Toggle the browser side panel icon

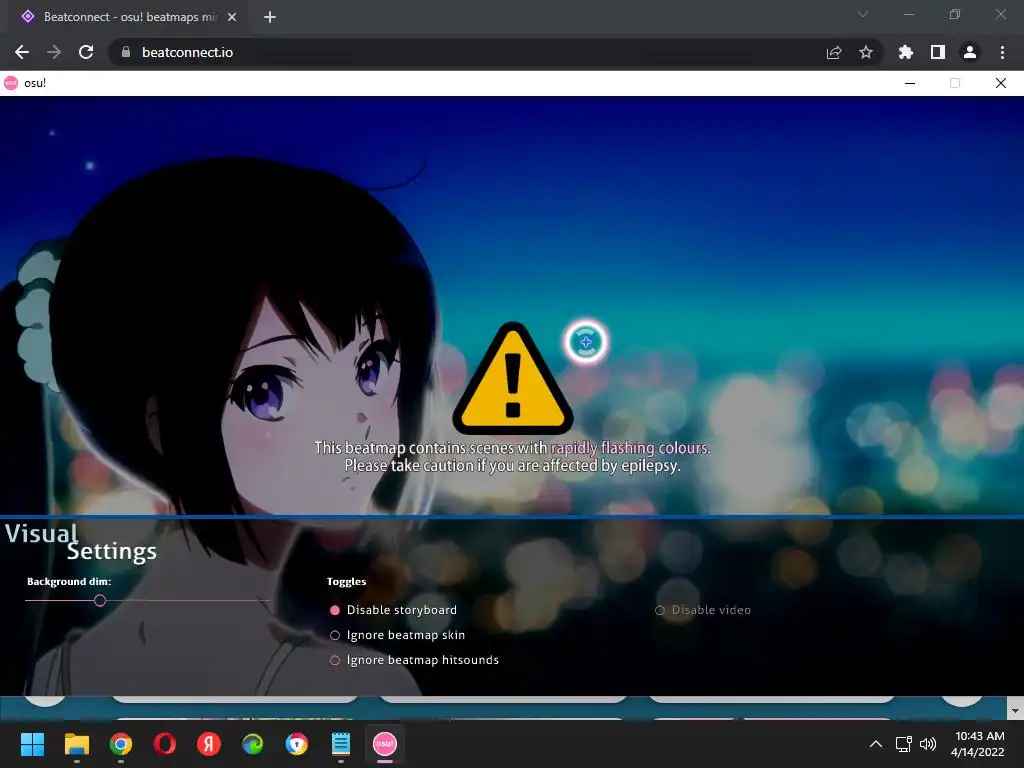point(938,52)
